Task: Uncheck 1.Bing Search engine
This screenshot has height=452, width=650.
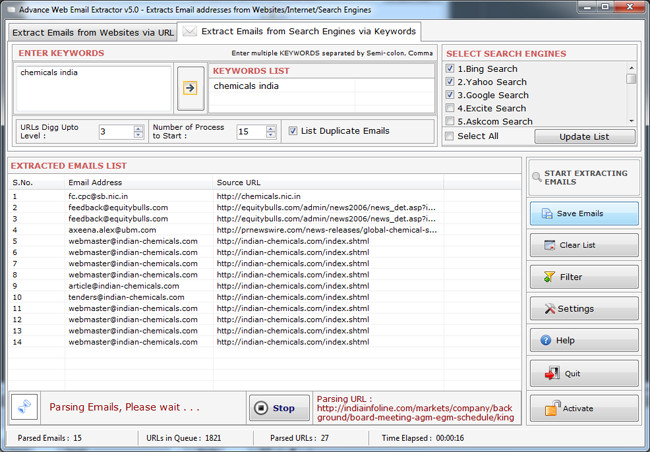Action: pyautogui.click(x=450, y=68)
